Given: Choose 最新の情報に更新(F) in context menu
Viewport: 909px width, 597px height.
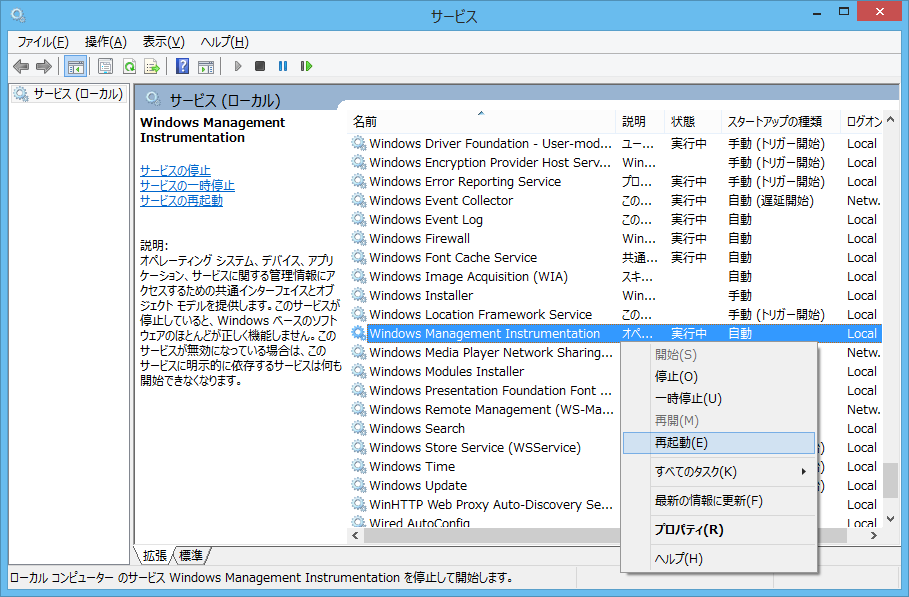Looking at the screenshot, I should click(719, 501).
